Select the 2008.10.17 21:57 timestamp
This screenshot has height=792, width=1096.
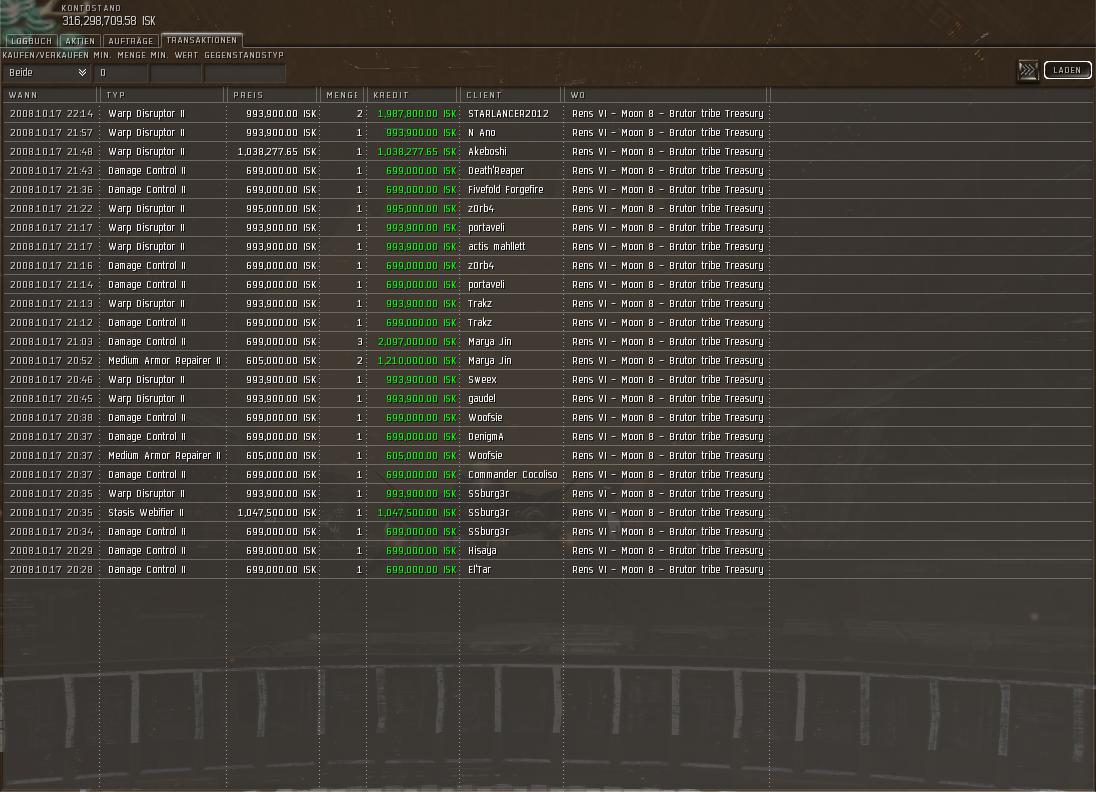[51, 133]
